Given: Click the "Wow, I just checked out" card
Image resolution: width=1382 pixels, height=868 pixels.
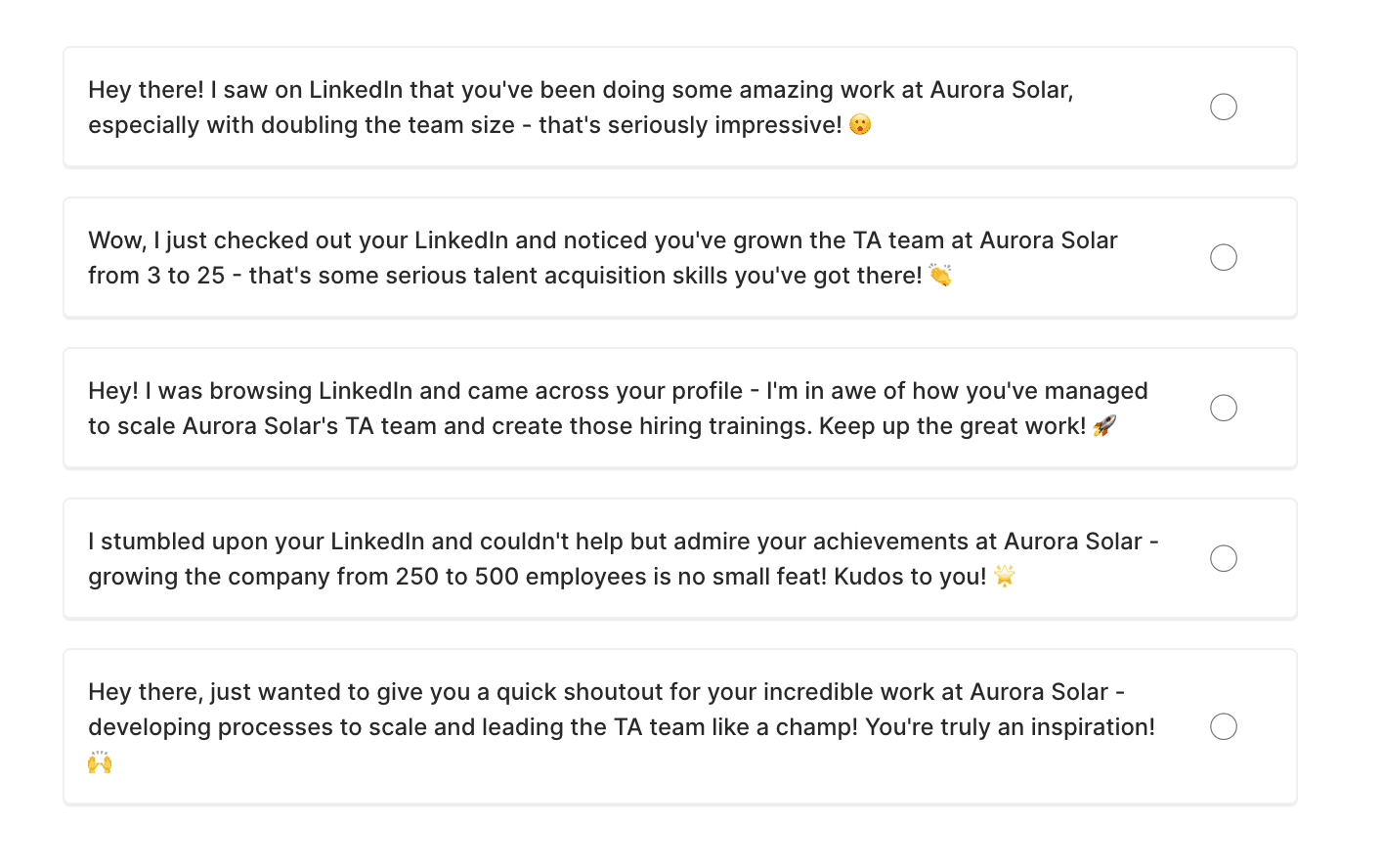Looking at the screenshot, I should tap(680, 258).
